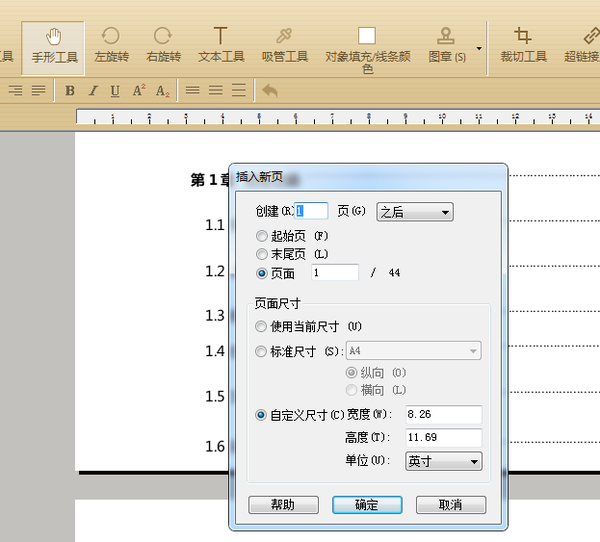This screenshot has width=600, height=542.
Task: Click the 宽度 width field 8.26
Action: (x=443, y=415)
